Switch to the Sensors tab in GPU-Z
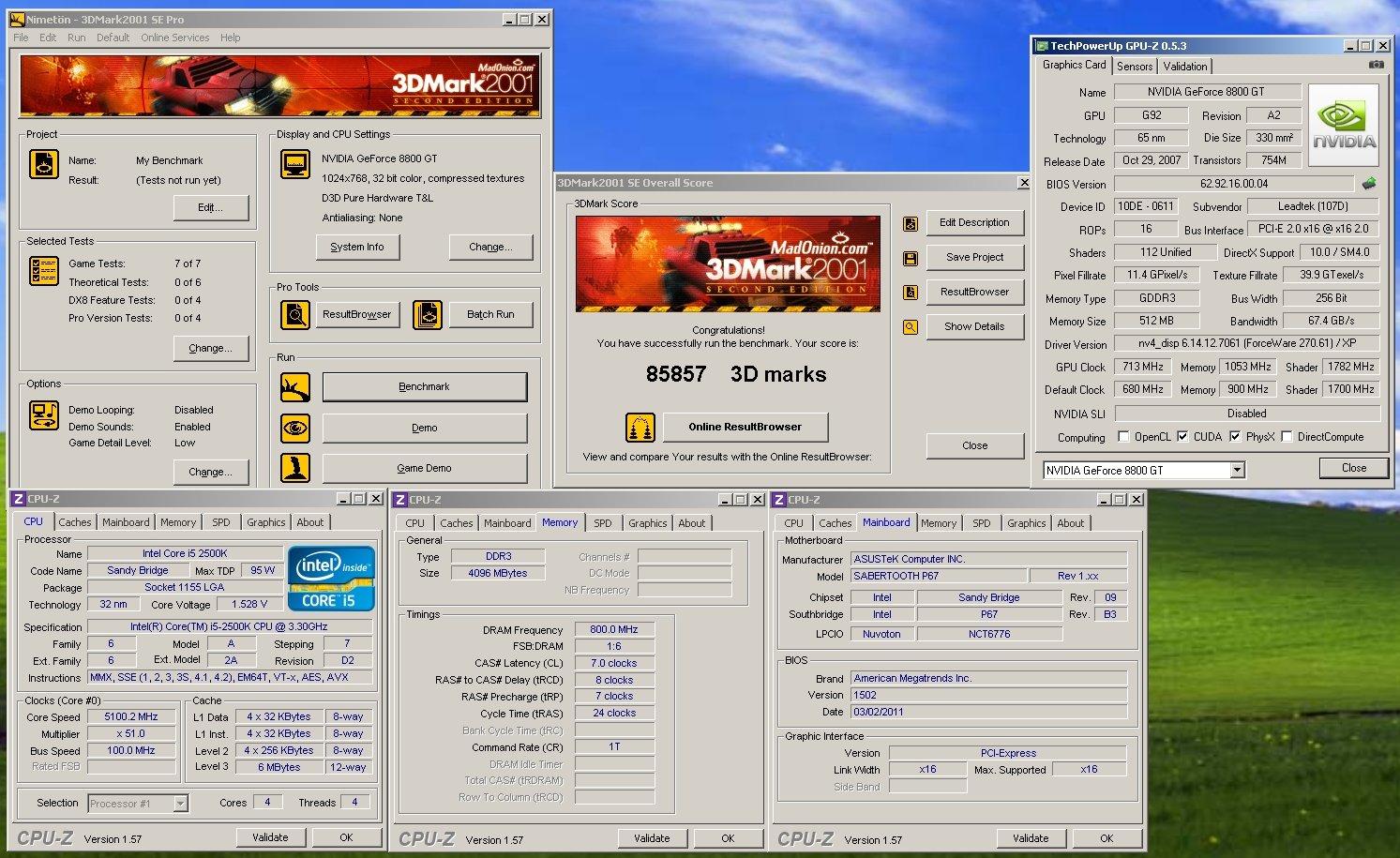1400x858 pixels. pyautogui.click(x=1135, y=67)
